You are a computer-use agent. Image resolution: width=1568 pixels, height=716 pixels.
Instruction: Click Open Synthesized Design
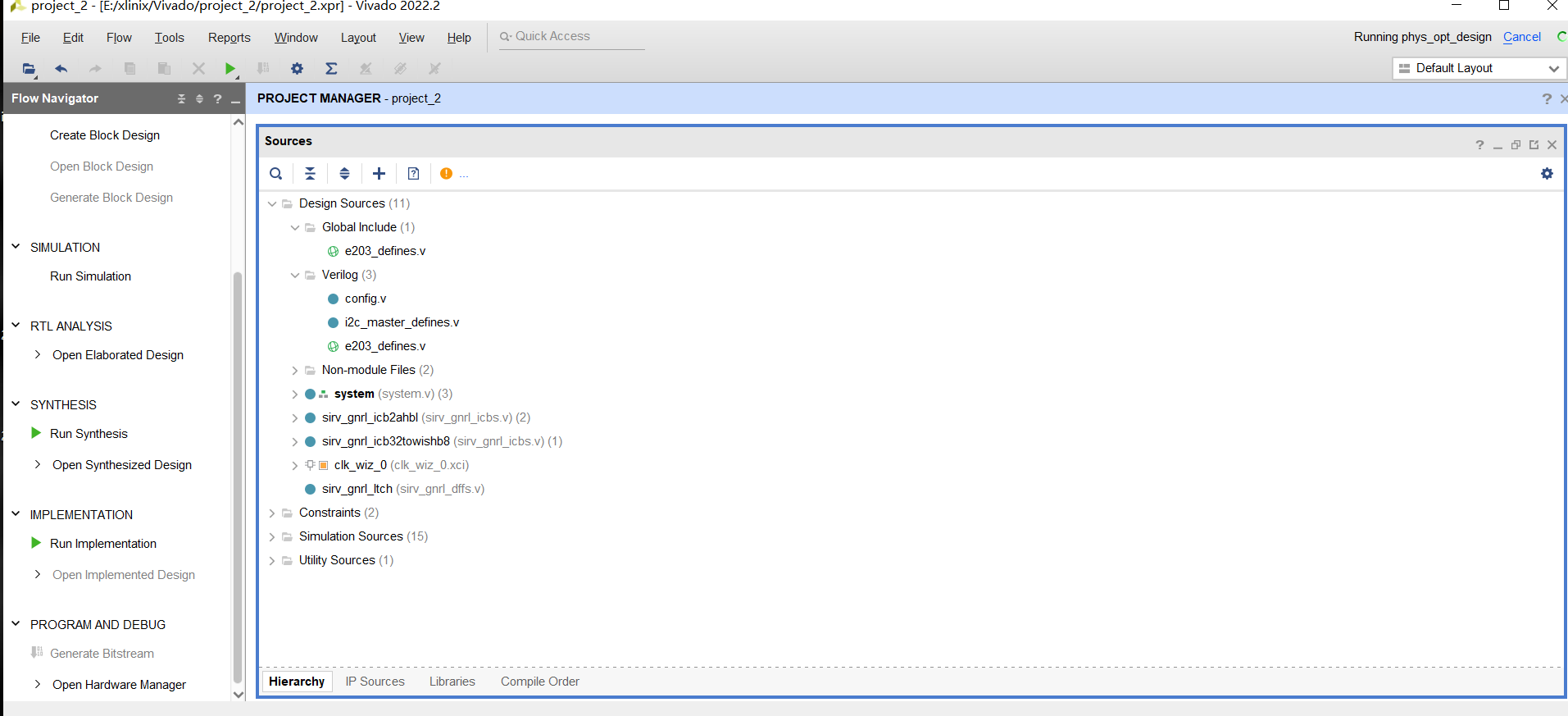pos(122,465)
